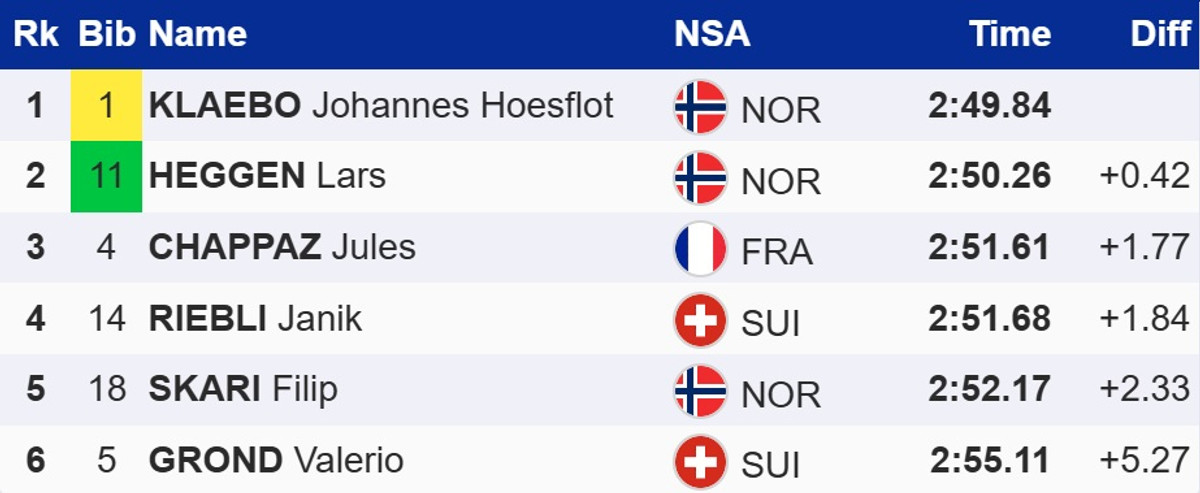Sort by the Rk column header
The image size is (1200, 493).
click(35, 34)
